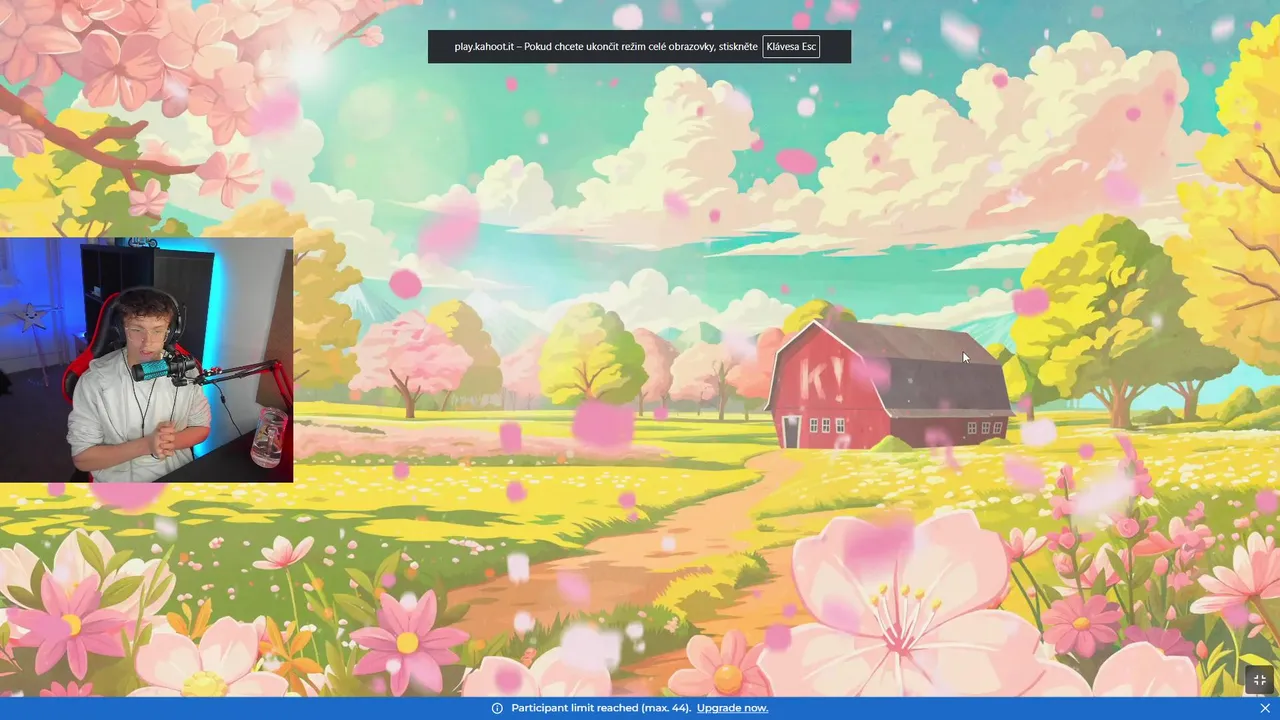The width and height of the screenshot is (1280, 720).
Task: Click the 'Klávesa Esc' key hint
Action: [791, 47]
